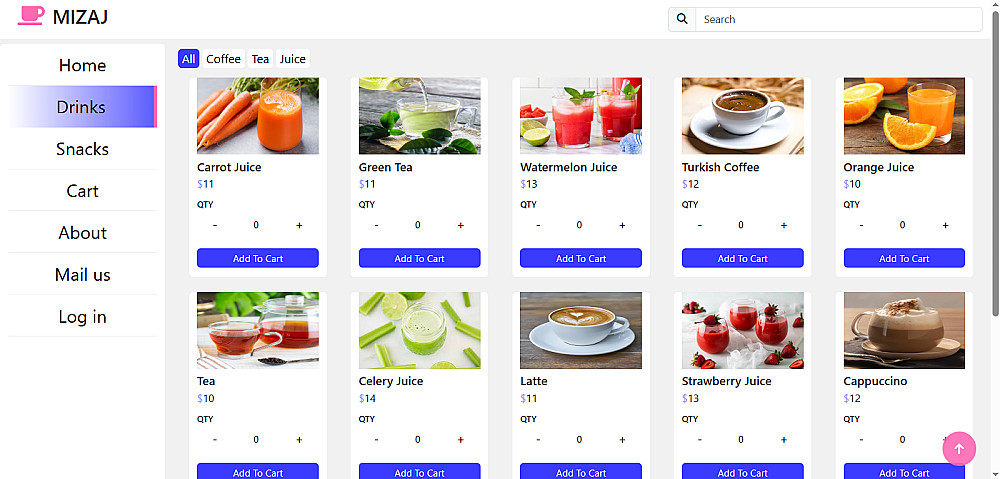Image resolution: width=1000 pixels, height=479 pixels.
Task: Select the Tea filter tab
Action: pyautogui.click(x=260, y=59)
